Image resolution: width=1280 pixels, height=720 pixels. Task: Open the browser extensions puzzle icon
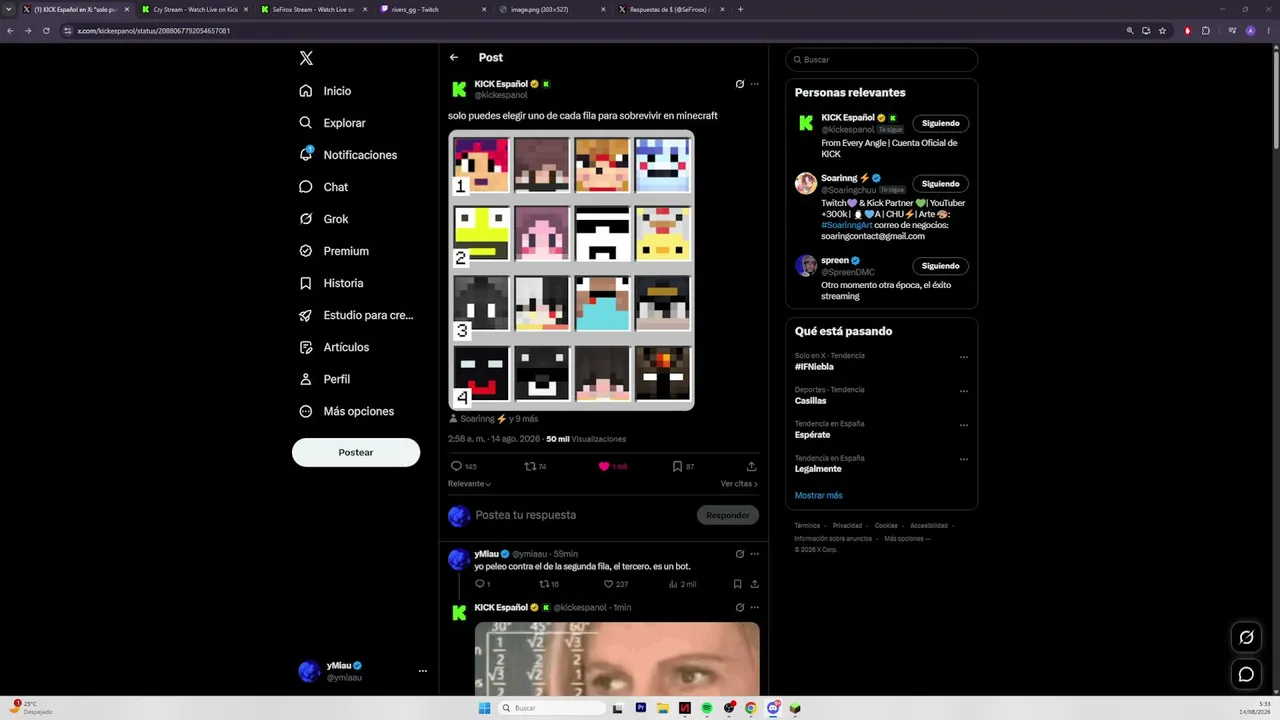[1206, 31]
